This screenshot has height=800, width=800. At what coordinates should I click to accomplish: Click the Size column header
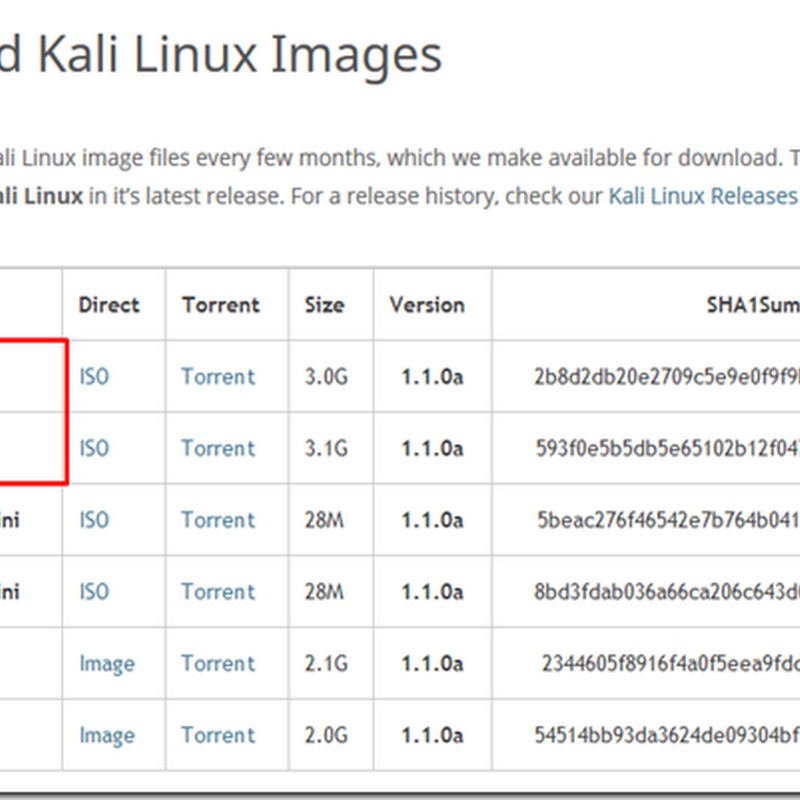324,305
